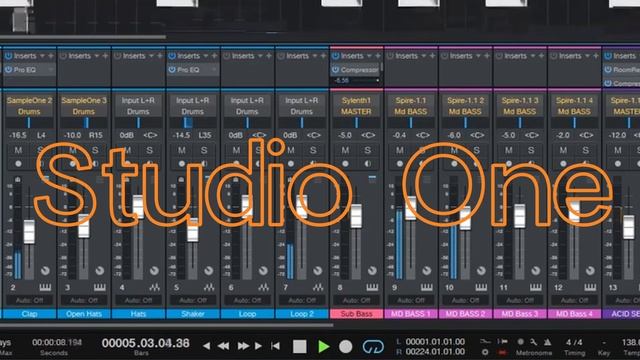The width and height of the screenshot is (640, 360).
Task: Click the 4/4 time signature field
Action: (x=574, y=342)
